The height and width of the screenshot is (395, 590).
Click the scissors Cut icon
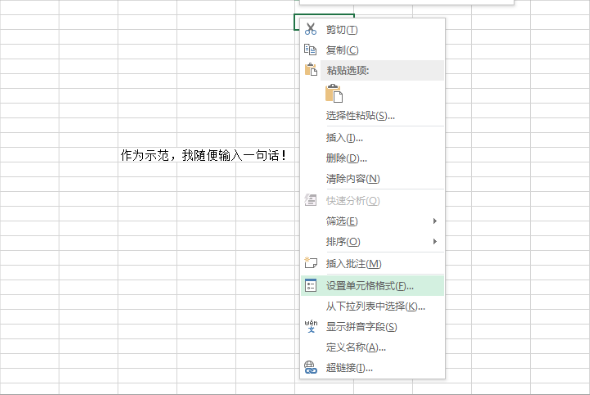(x=310, y=29)
